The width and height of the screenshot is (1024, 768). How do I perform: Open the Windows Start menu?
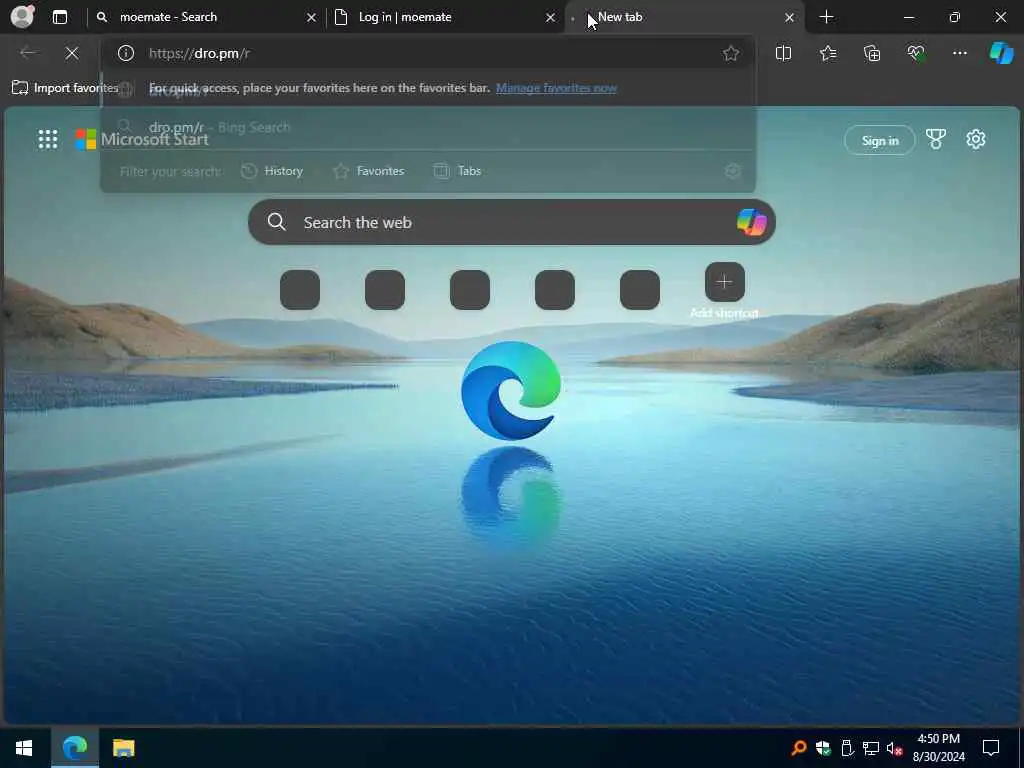tap(24, 748)
